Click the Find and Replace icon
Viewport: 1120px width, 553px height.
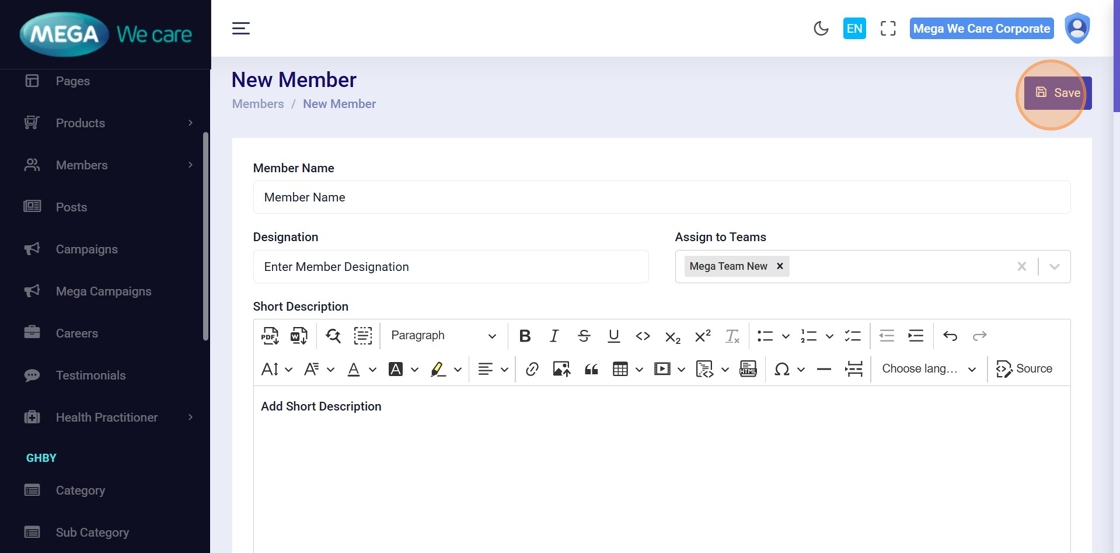point(333,336)
